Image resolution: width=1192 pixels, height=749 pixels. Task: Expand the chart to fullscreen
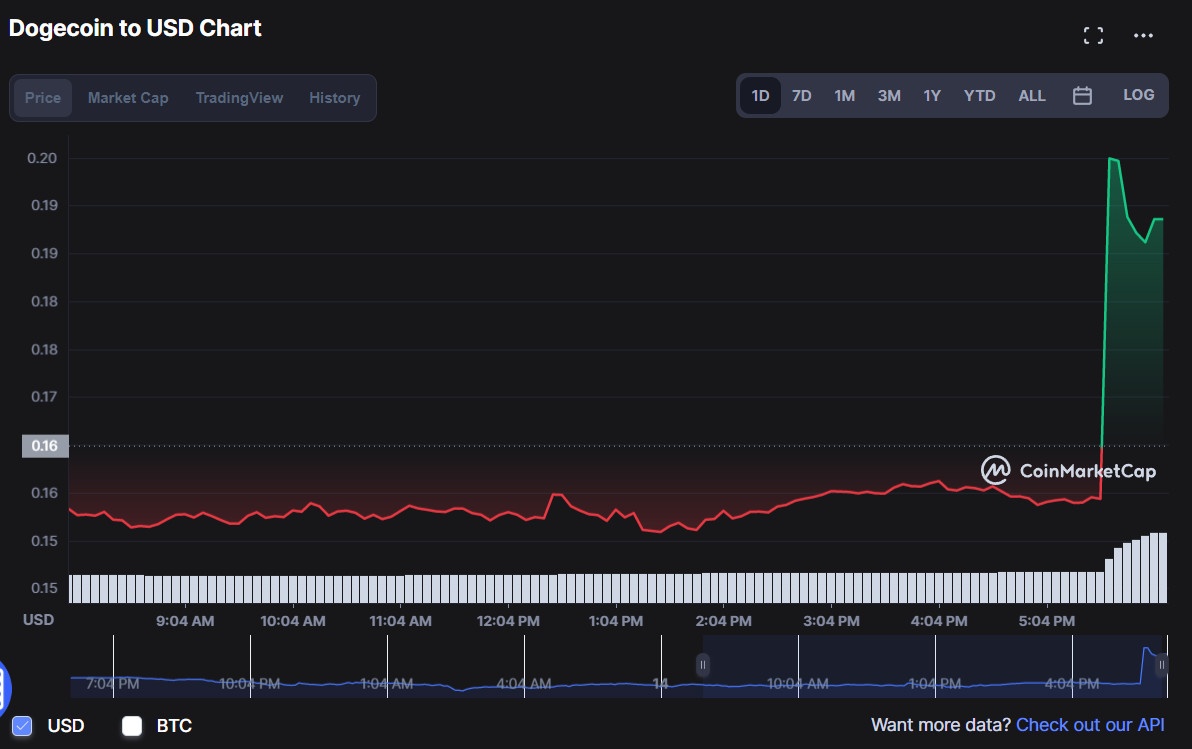click(1093, 35)
